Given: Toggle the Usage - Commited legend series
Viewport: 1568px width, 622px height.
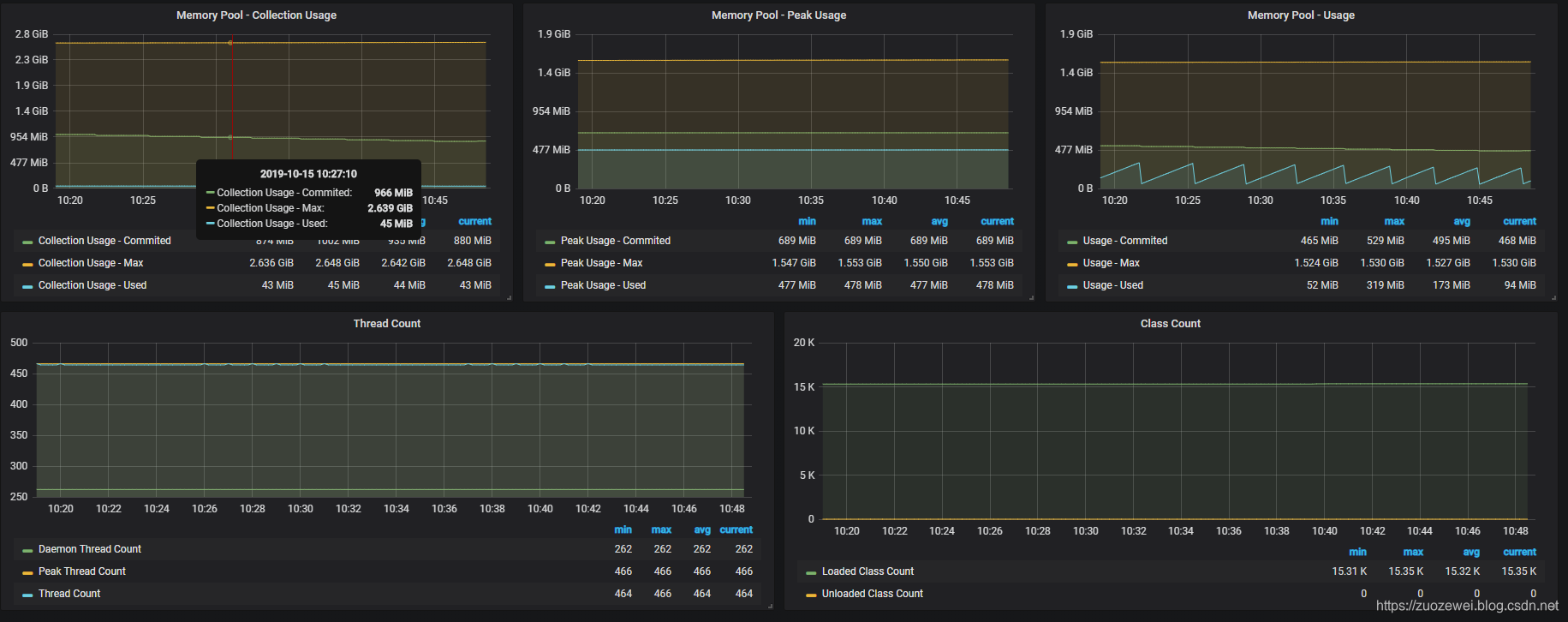Looking at the screenshot, I should click(x=1124, y=241).
